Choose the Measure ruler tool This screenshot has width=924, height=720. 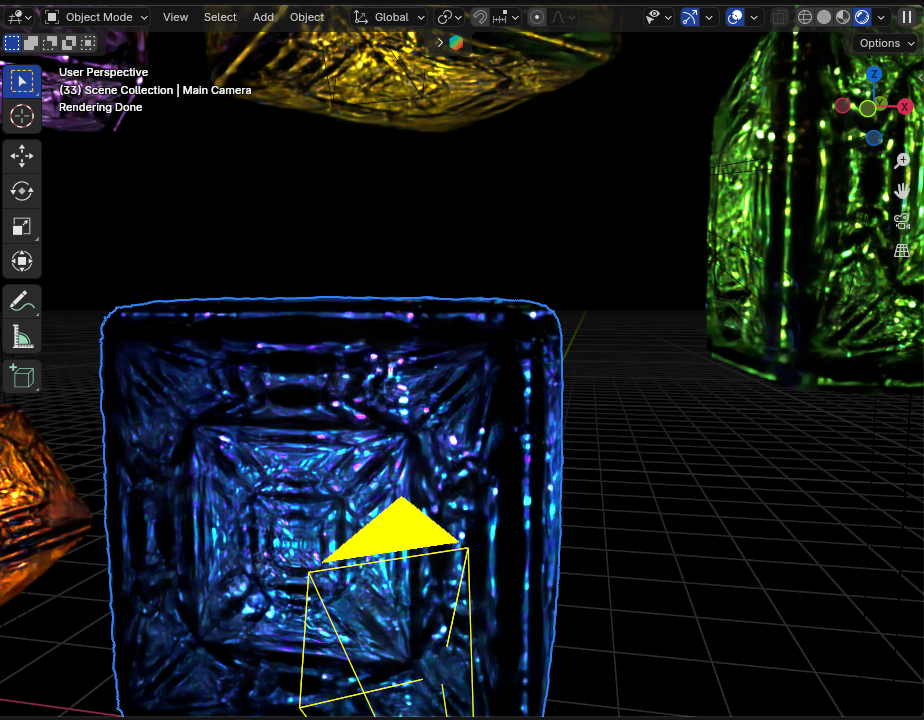22,336
